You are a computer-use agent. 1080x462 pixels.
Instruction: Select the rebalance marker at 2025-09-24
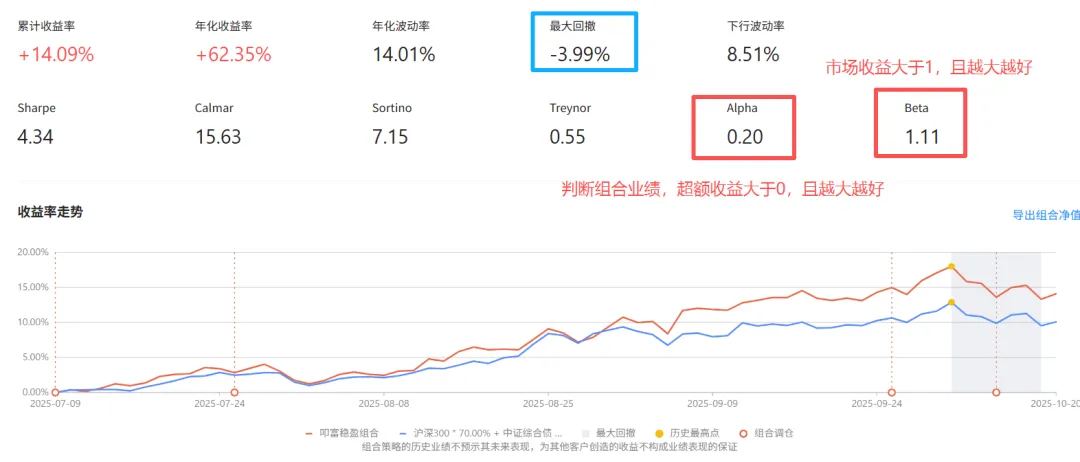pos(891,393)
